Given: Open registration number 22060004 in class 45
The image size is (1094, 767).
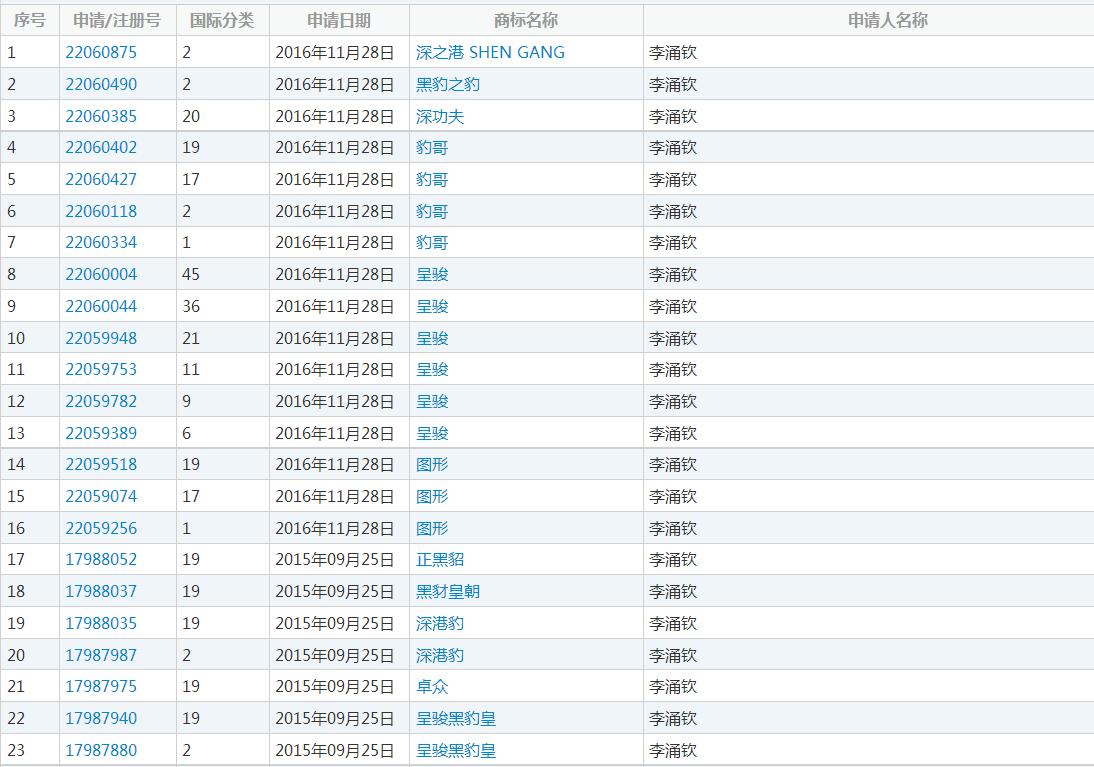Looking at the screenshot, I should 101,275.
